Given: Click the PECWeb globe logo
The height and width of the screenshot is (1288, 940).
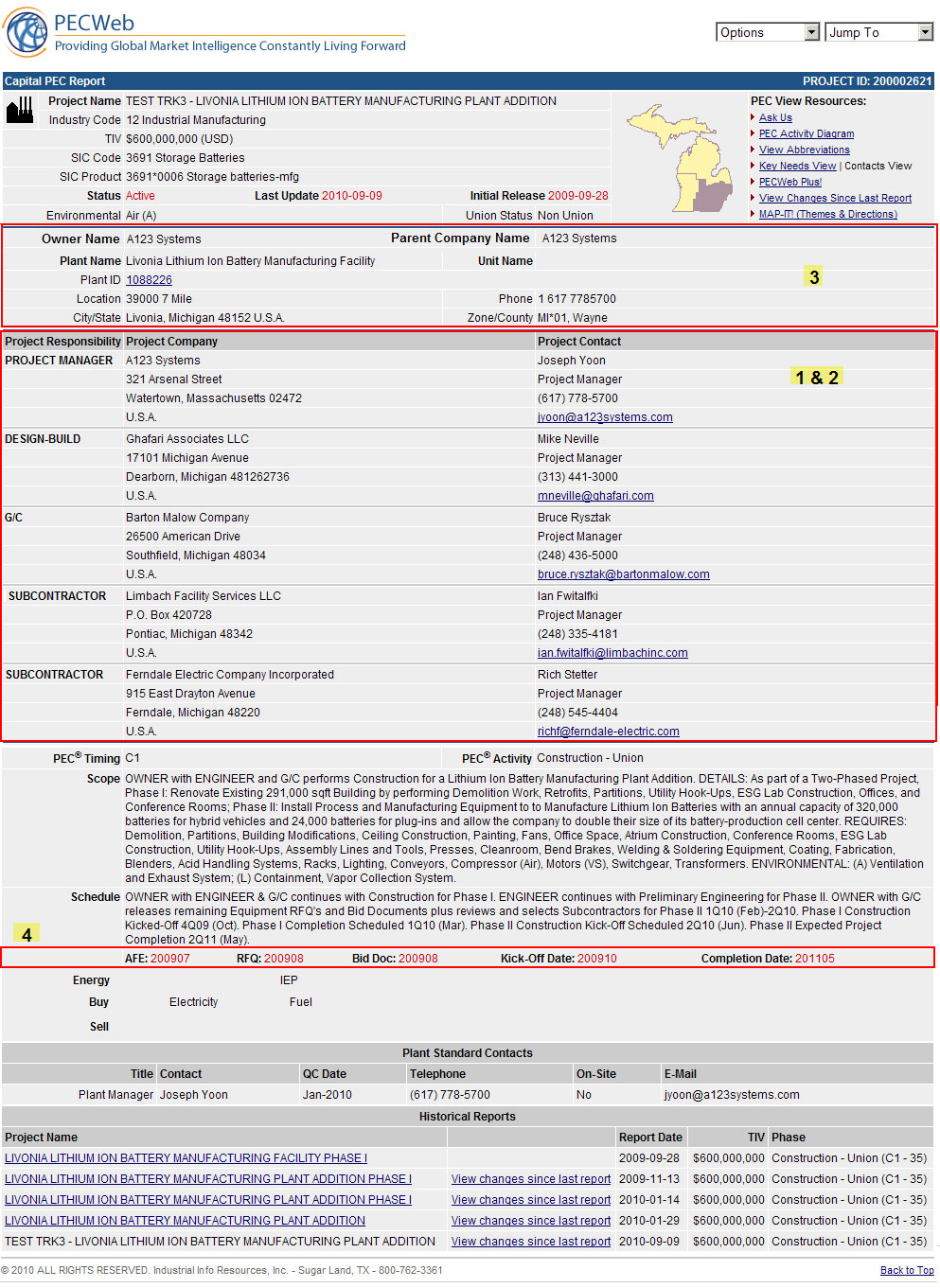Looking at the screenshot, I should (x=27, y=33).
